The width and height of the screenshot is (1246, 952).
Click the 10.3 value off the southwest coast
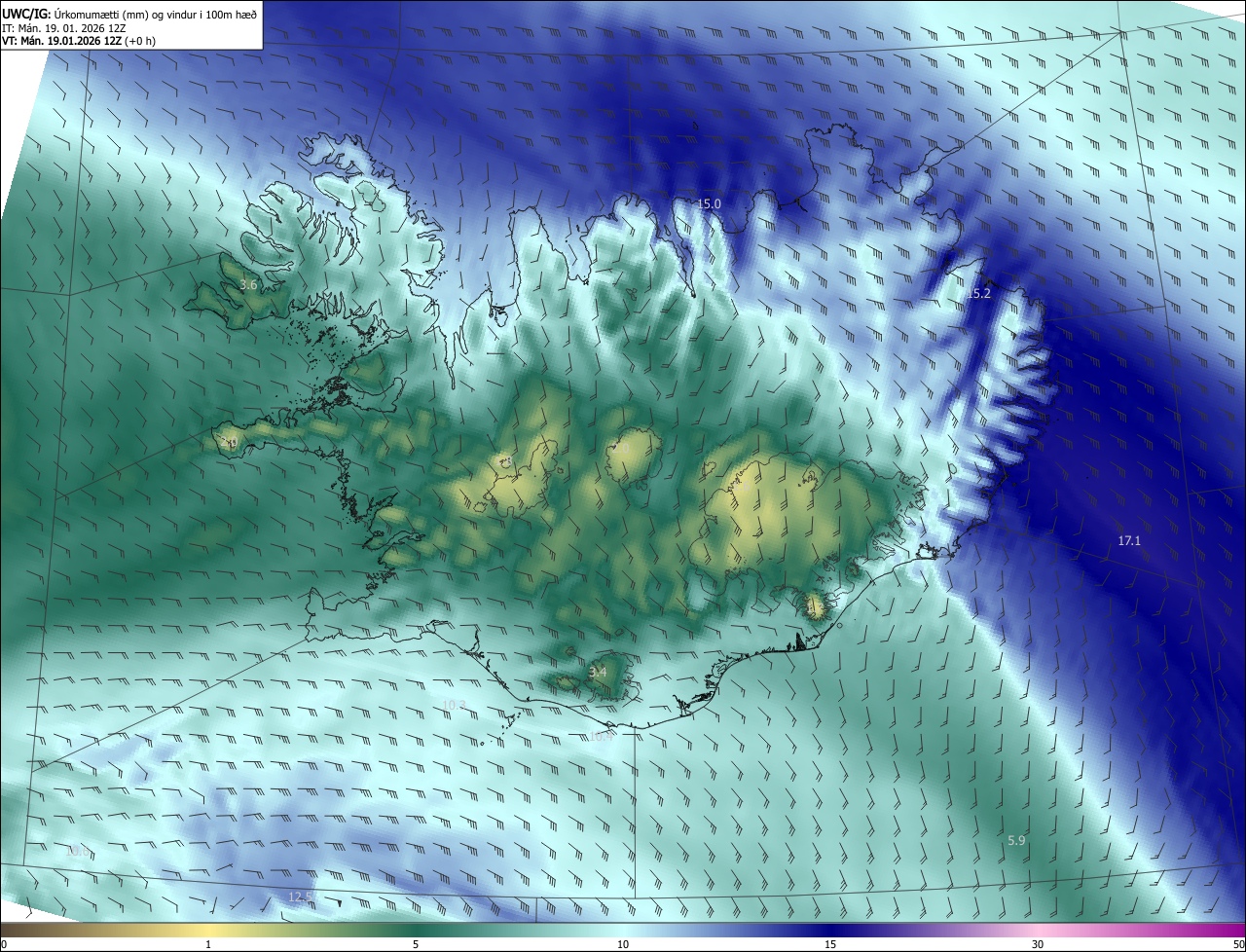pos(454,705)
